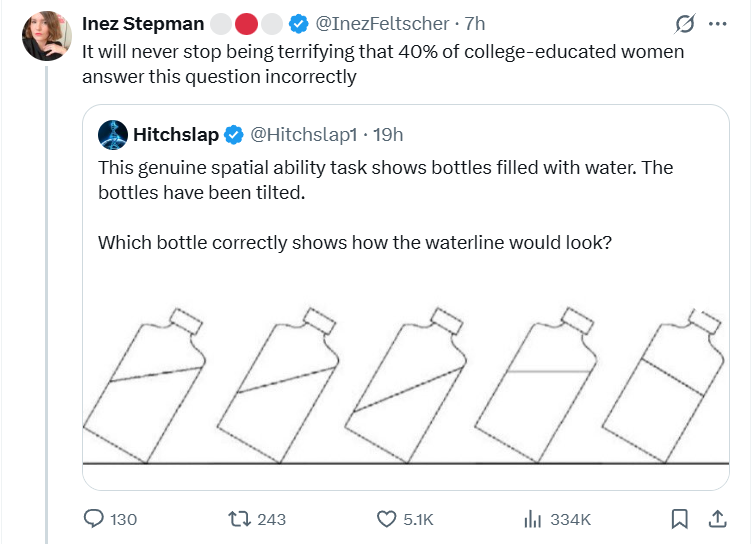
Task: Open the Hitchslap display name
Action: 175,134
